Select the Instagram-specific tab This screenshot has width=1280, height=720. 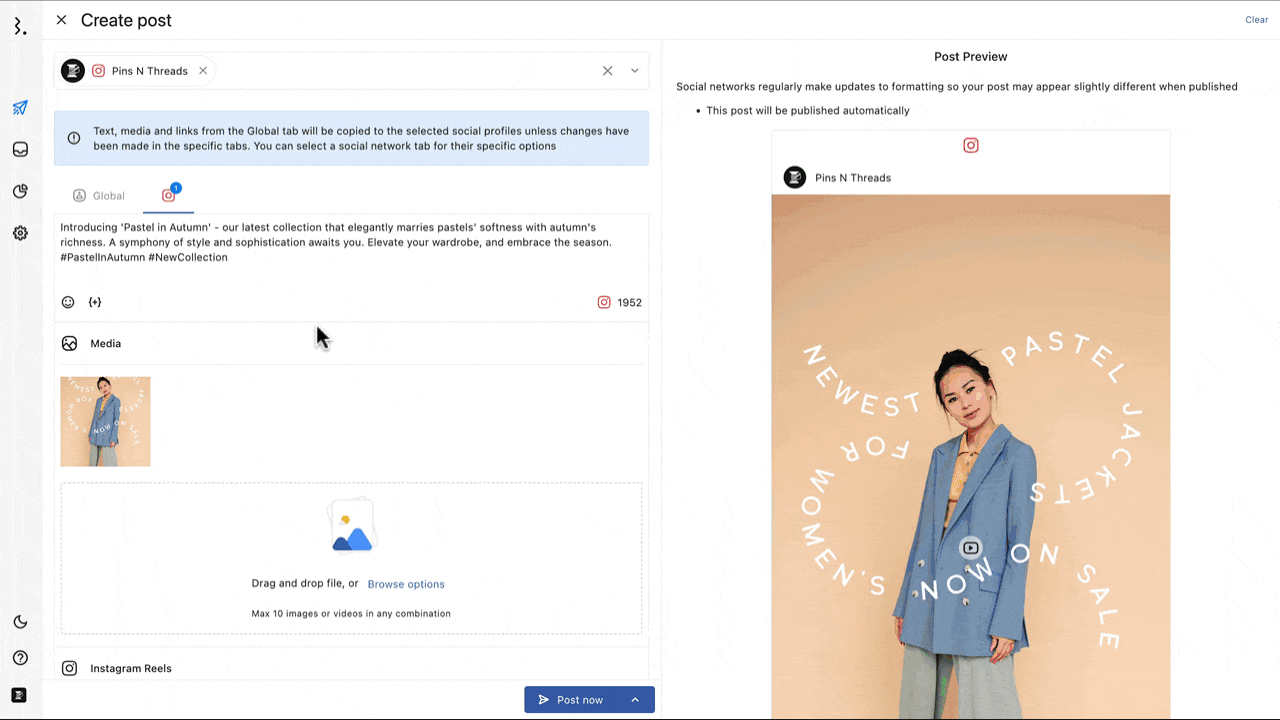(x=168, y=195)
